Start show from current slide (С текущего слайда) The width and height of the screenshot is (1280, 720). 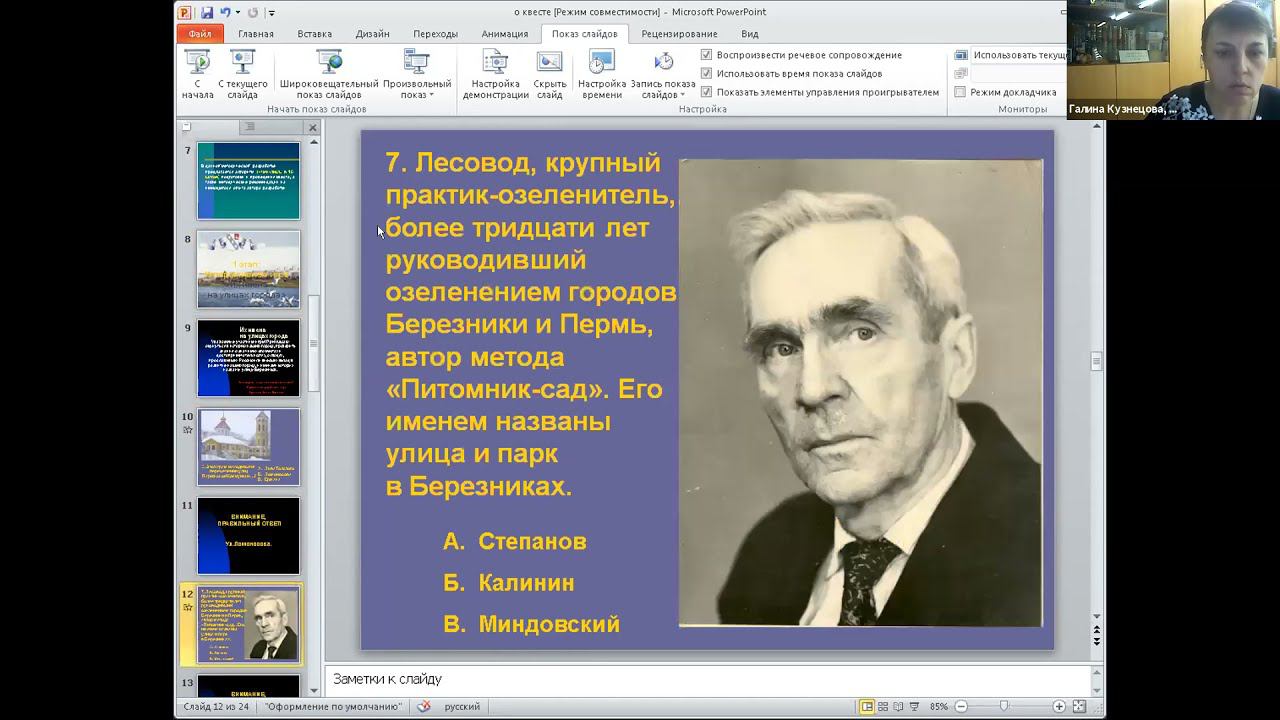point(242,74)
